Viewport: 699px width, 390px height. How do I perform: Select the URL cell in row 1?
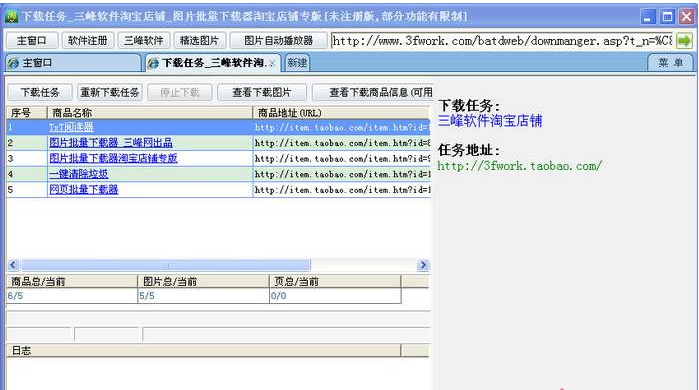tap(341, 127)
